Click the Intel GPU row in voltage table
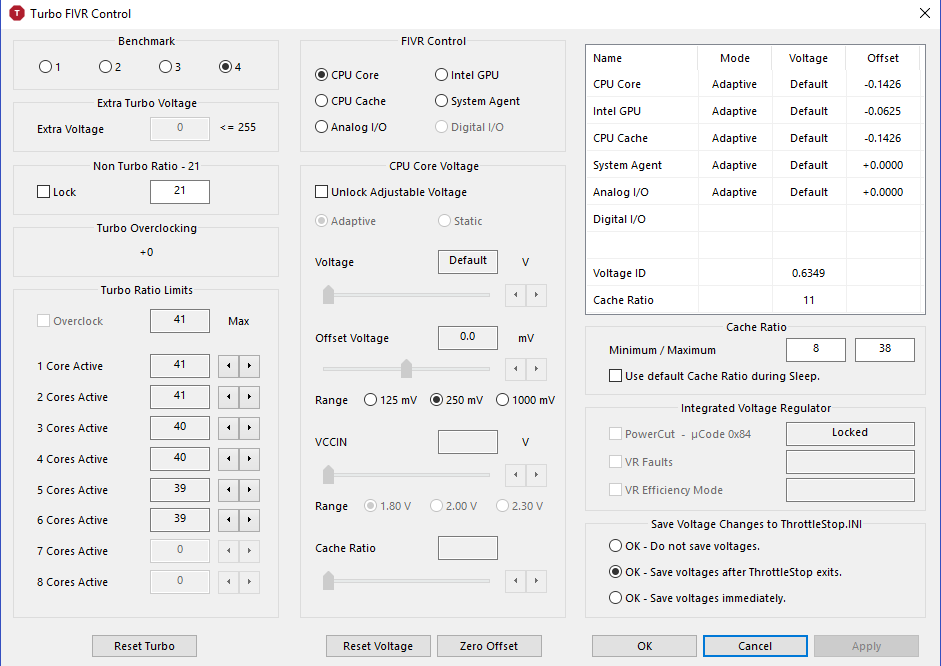 (755, 111)
